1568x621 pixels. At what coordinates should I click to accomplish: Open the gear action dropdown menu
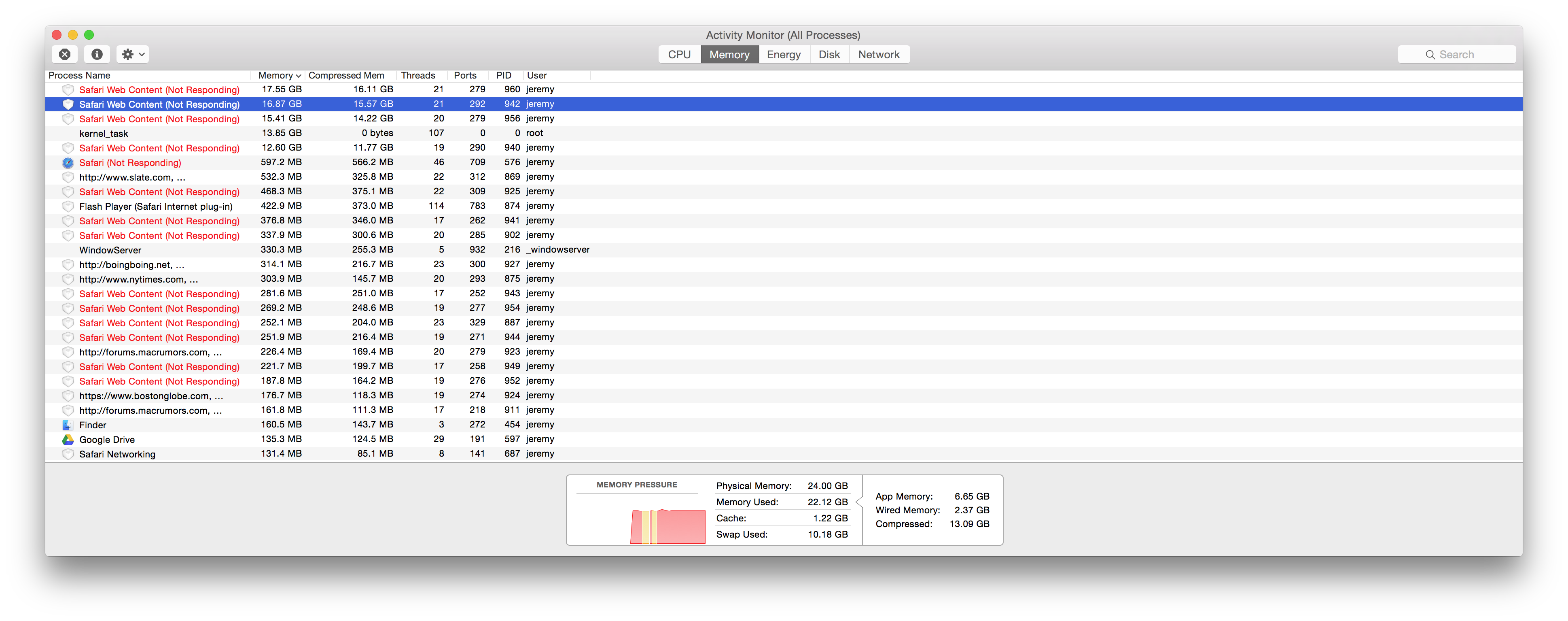pos(133,54)
